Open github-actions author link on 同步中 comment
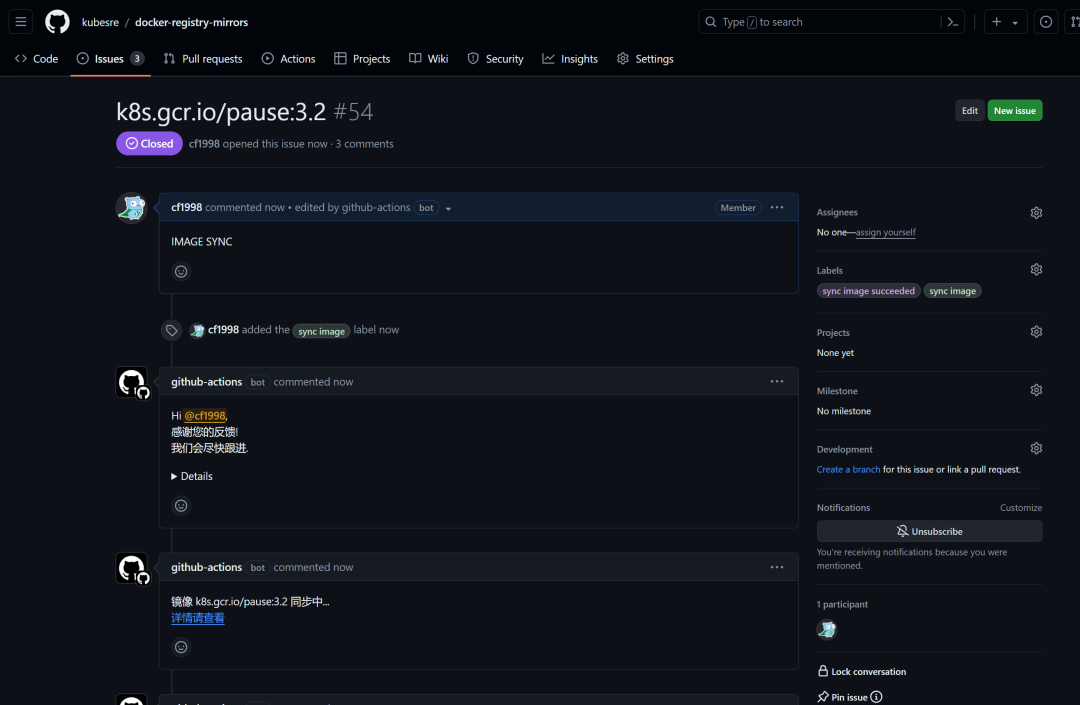 [x=207, y=567]
